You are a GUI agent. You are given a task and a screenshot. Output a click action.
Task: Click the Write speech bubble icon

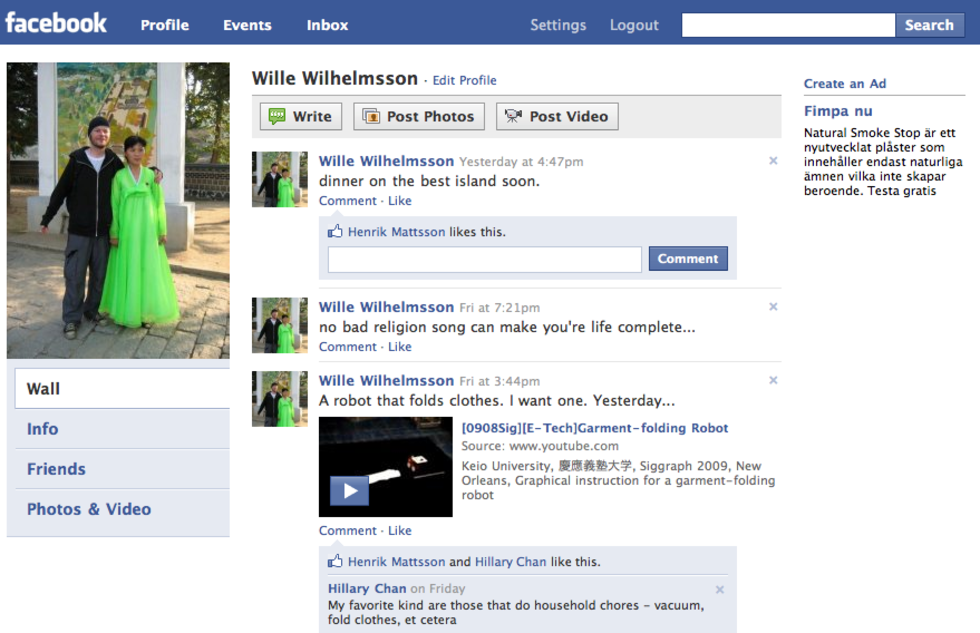[277, 117]
